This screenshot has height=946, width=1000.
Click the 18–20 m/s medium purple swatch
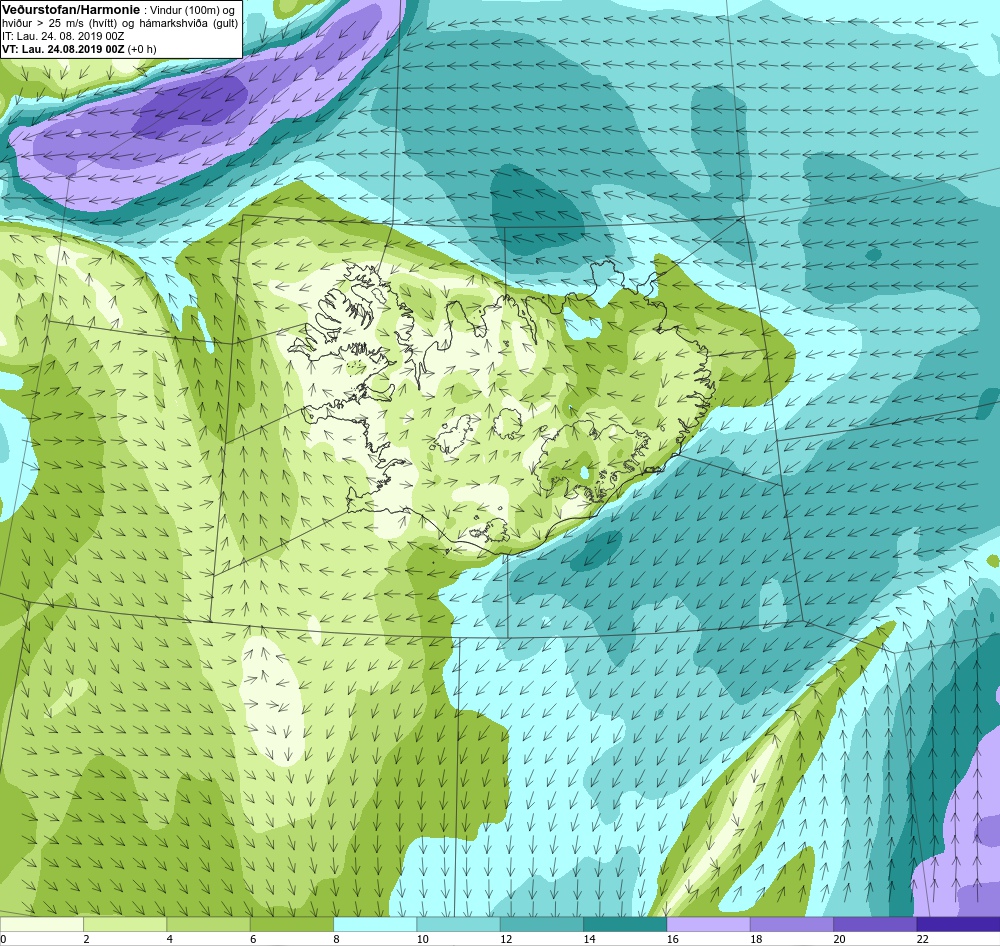[x=791, y=924]
